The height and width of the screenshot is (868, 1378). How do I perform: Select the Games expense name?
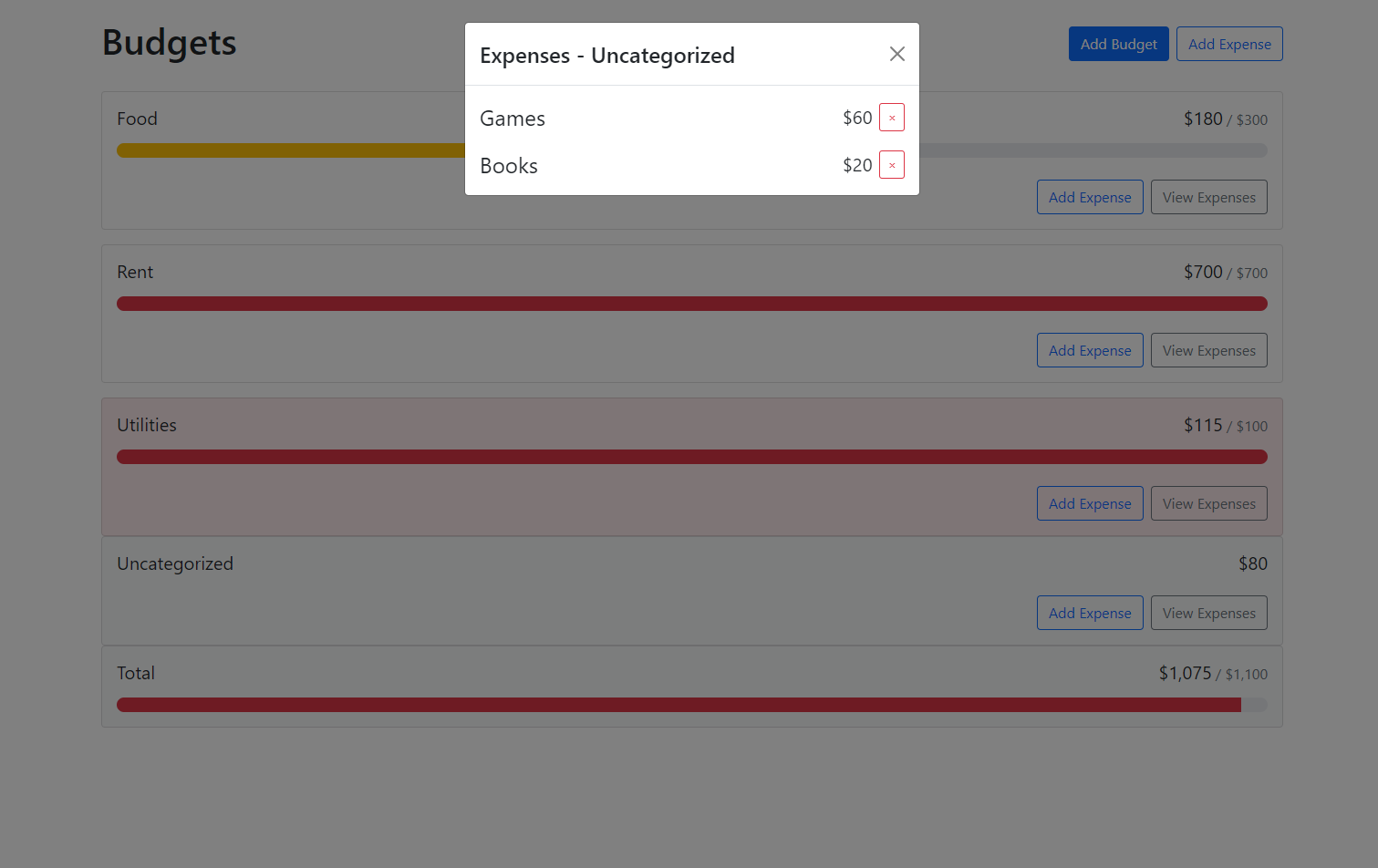coord(513,119)
